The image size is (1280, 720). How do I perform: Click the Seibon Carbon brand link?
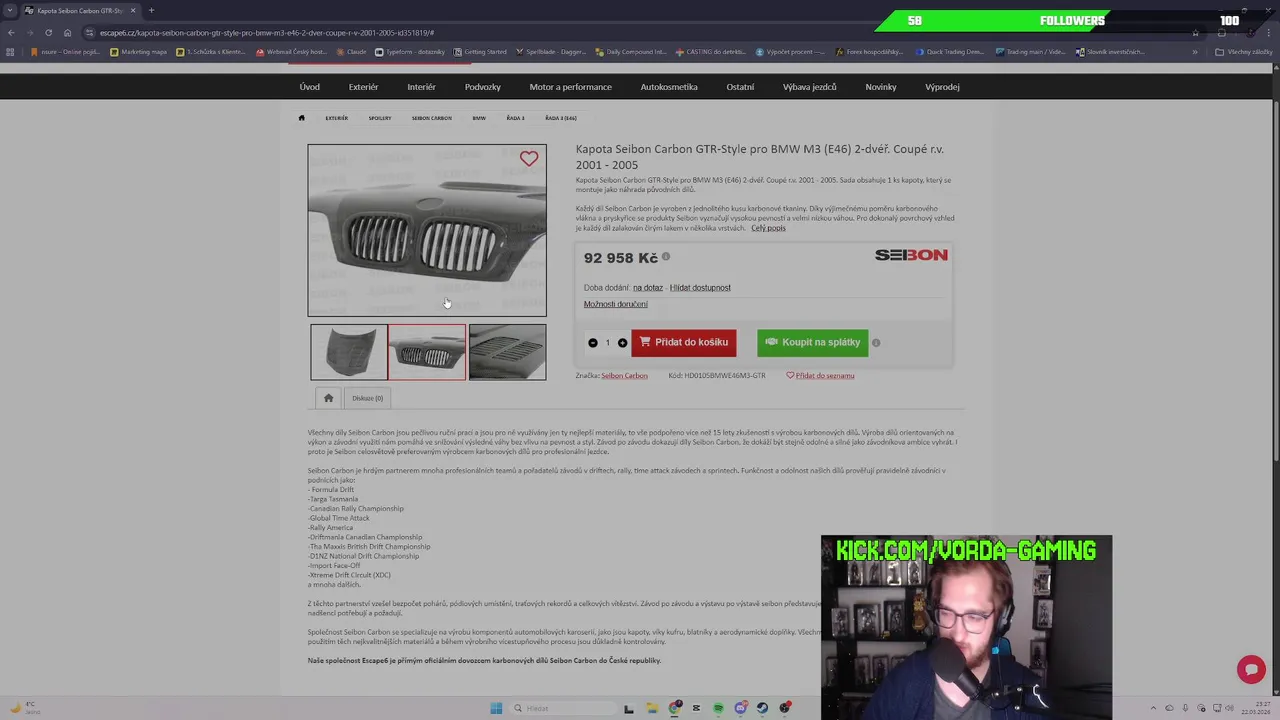pyautogui.click(x=624, y=376)
